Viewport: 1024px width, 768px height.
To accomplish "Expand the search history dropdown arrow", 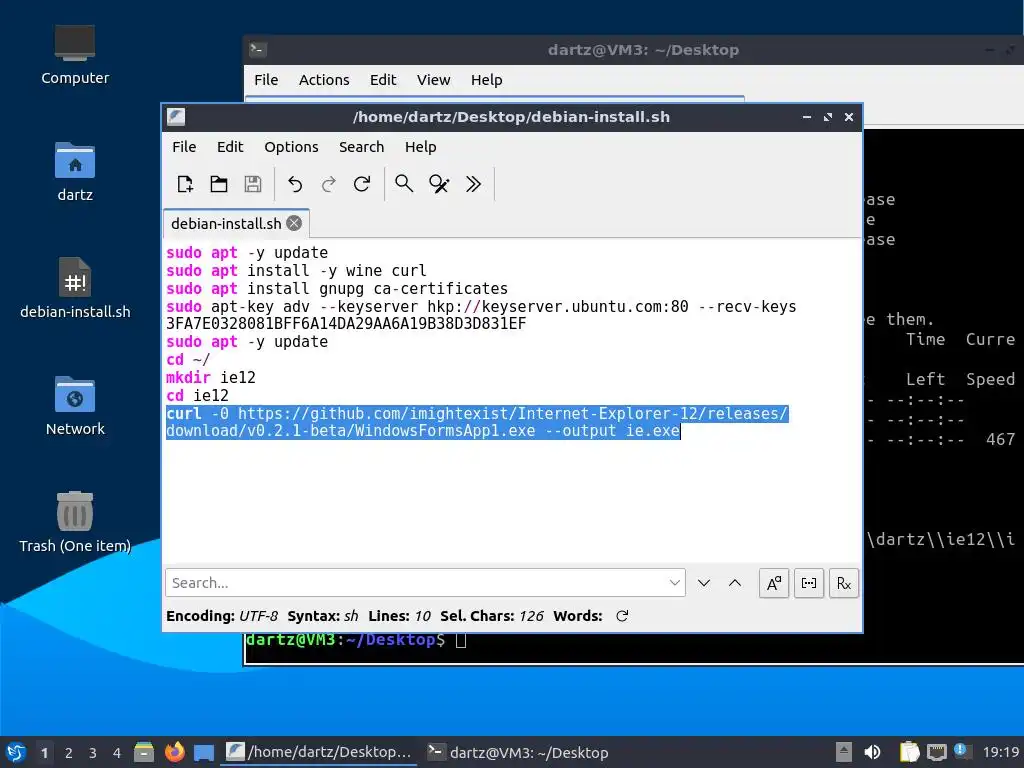I will pyautogui.click(x=675, y=583).
